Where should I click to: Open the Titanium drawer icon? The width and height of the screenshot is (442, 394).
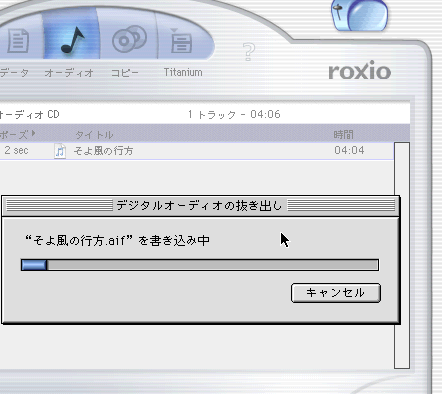[x=181, y=41]
